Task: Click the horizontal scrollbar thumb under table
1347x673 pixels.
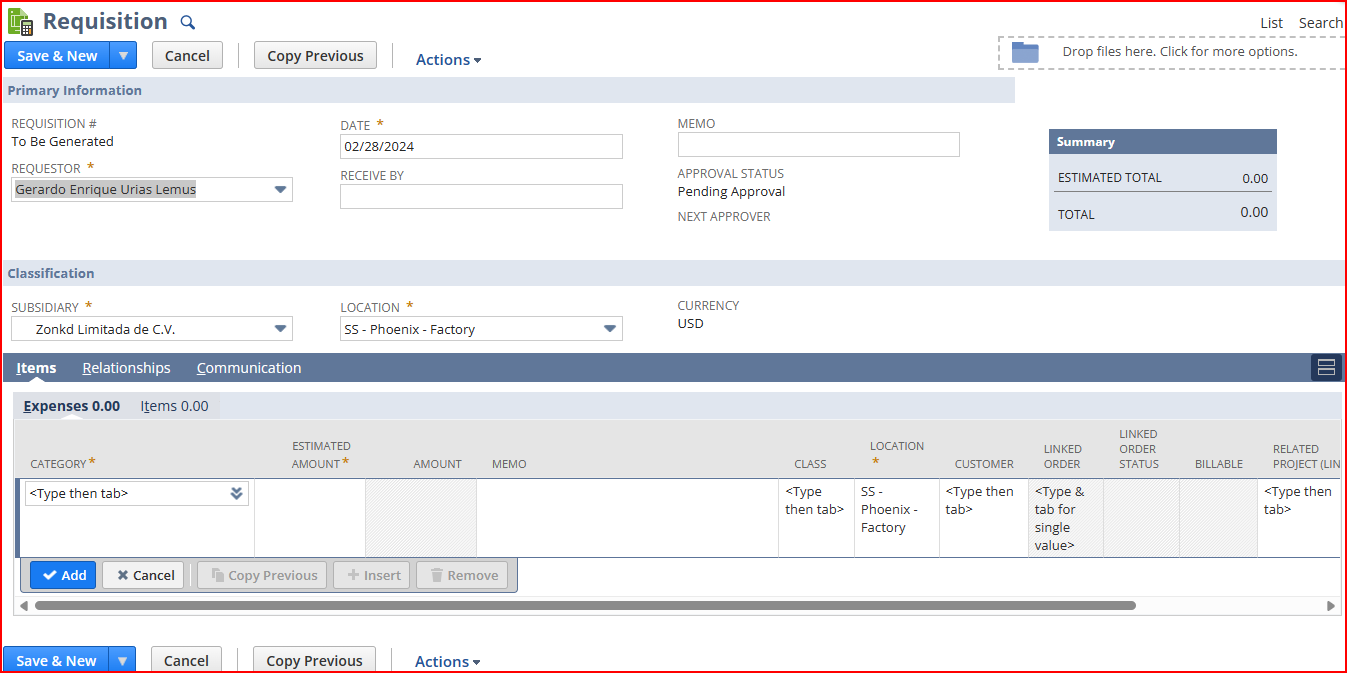Action: 585,606
